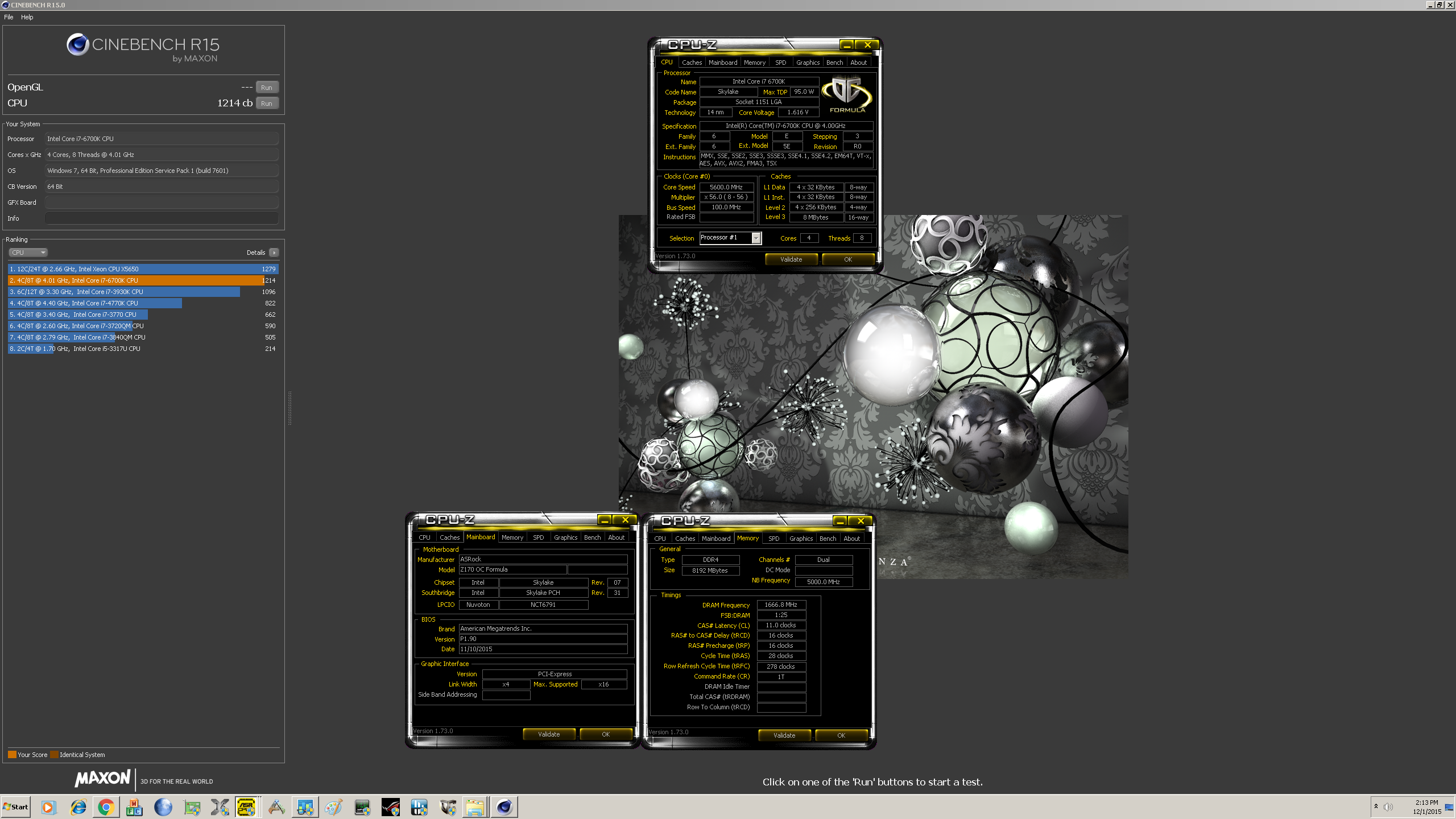Click OK in CPU-Z CPU window
This screenshot has width=1456, height=819.
(848, 259)
